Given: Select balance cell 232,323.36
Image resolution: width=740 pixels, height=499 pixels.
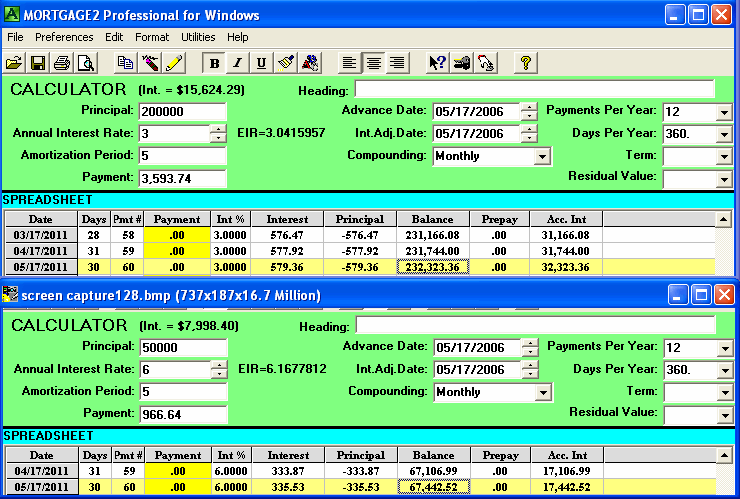Looking at the screenshot, I should [x=433, y=267].
